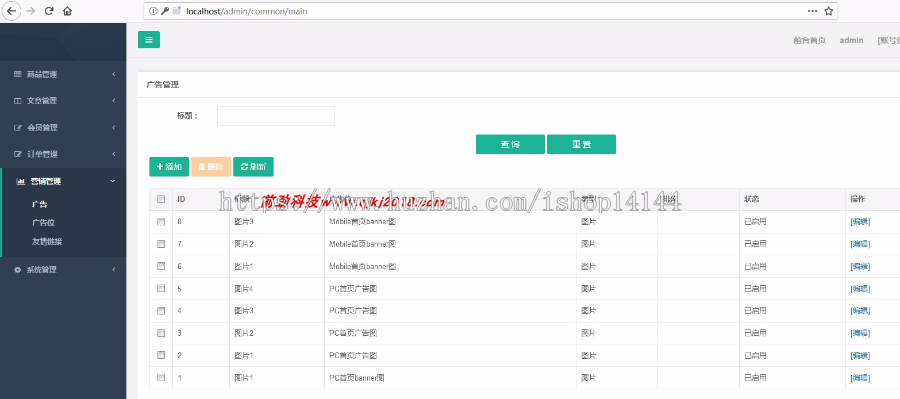Check the box for row ID 5
The height and width of the screenshot is (399, 900).
pos(161,288)
